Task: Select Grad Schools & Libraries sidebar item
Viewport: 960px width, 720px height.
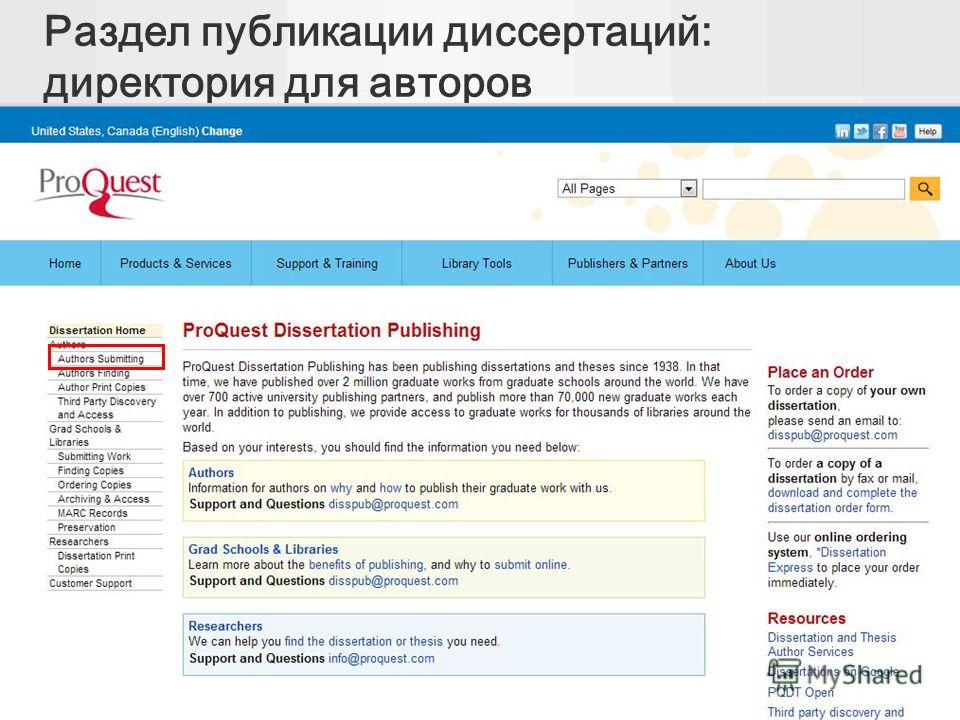Action: (85, 435)
